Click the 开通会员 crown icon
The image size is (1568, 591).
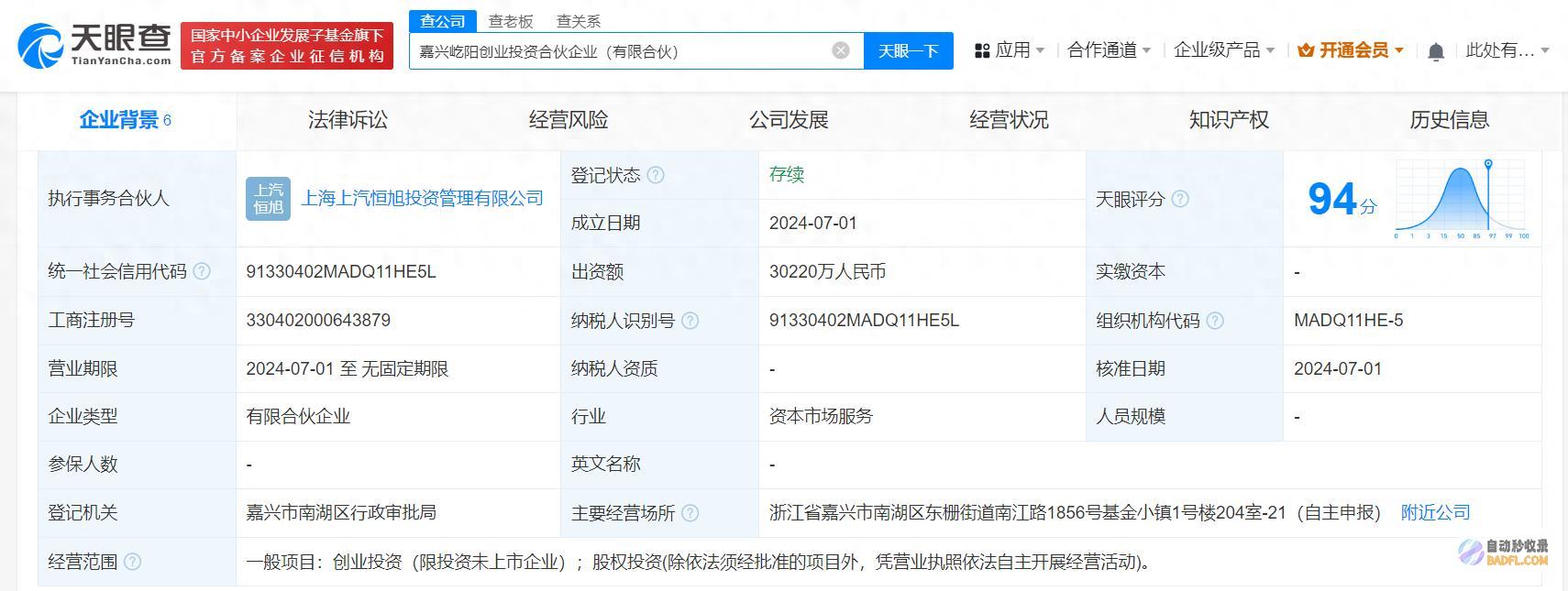[x=1306, y=50]
